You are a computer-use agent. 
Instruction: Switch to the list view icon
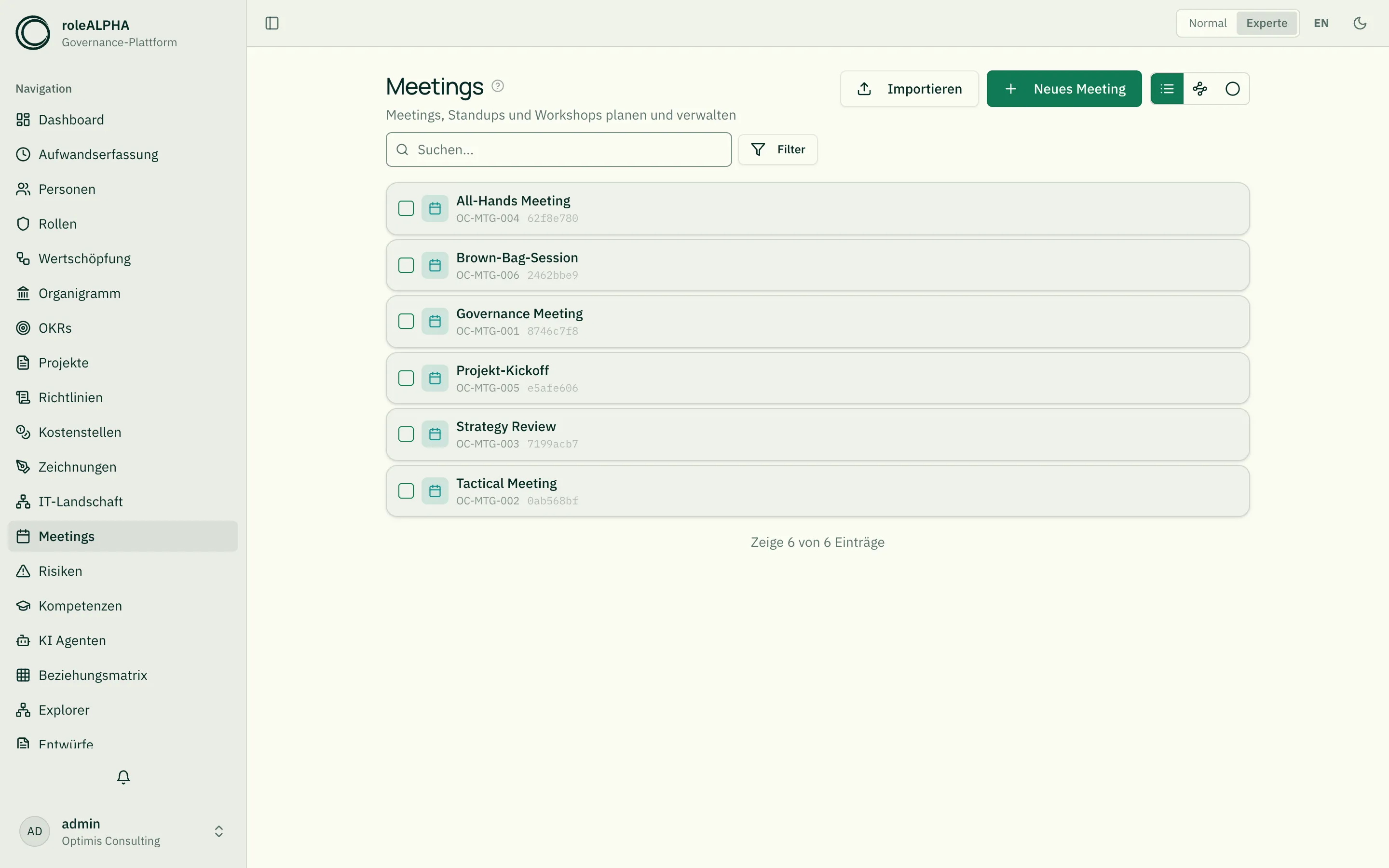1167,89
